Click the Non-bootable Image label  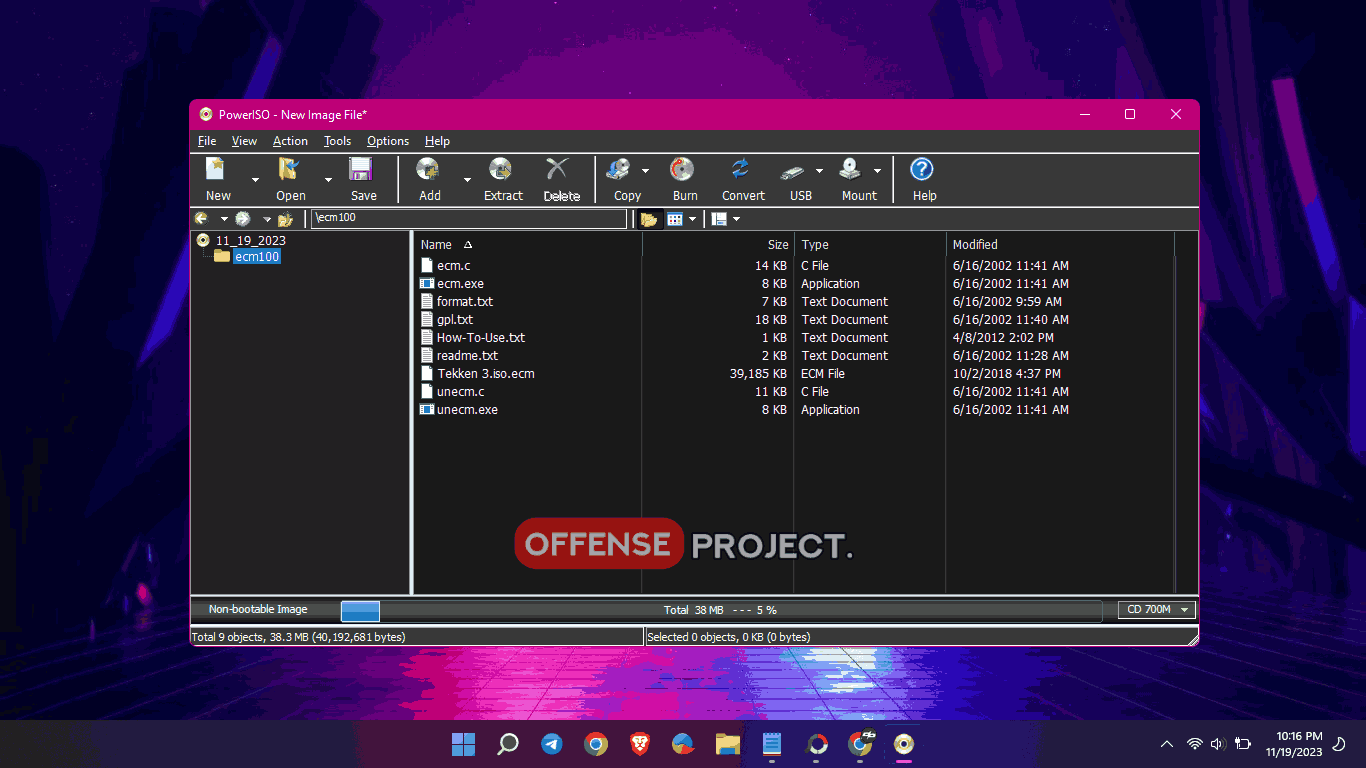pos(258,609)
